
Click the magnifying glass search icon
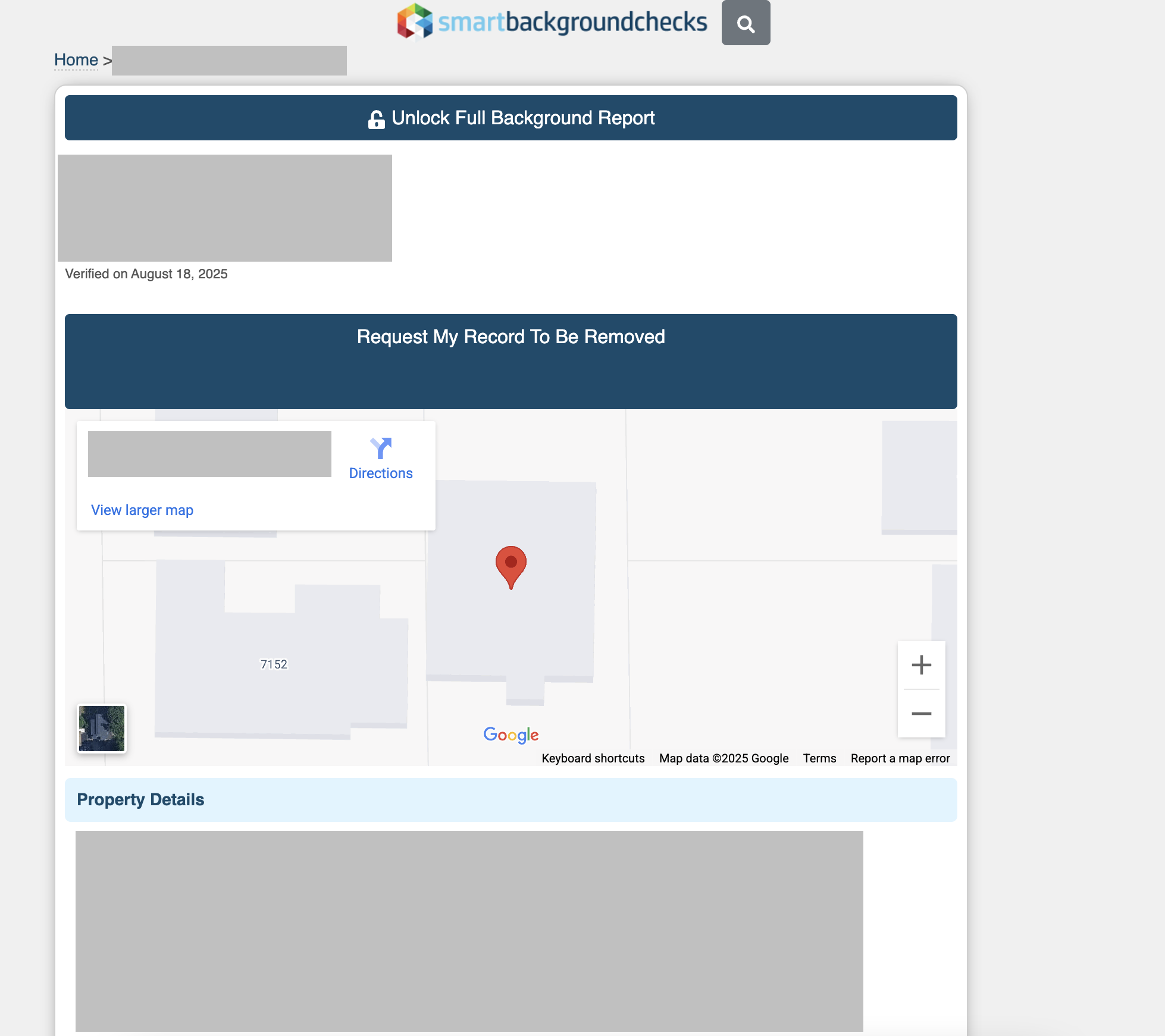(746, 23)
